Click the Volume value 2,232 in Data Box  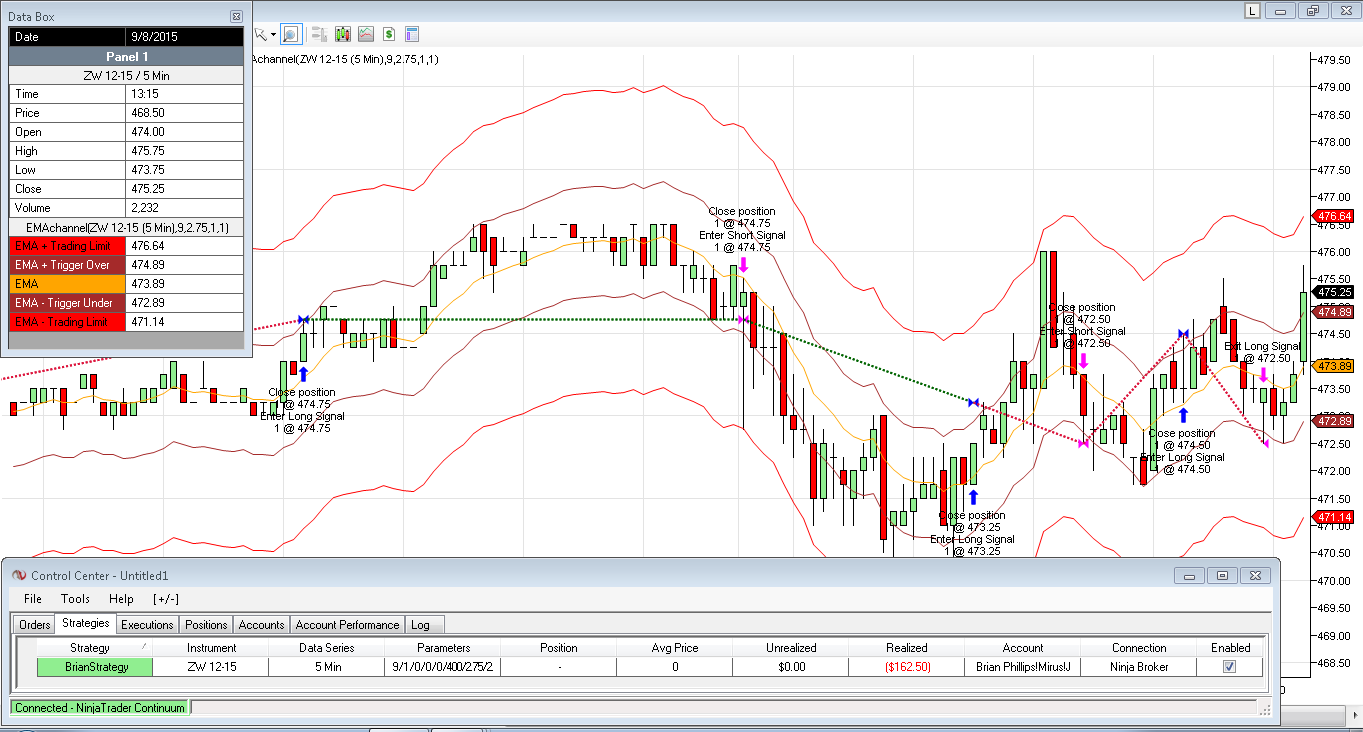coord(185,208)
